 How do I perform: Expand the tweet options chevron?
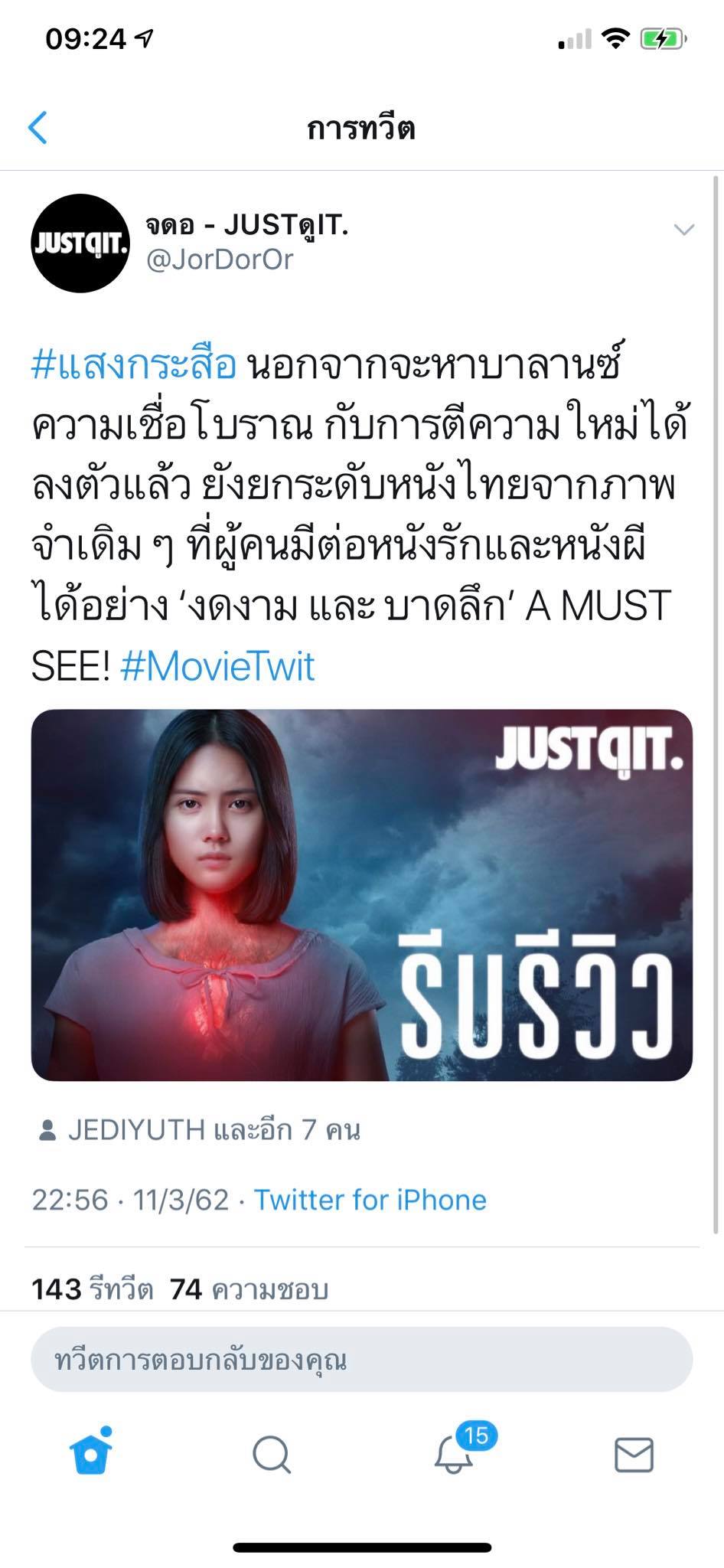coord(683,229)
